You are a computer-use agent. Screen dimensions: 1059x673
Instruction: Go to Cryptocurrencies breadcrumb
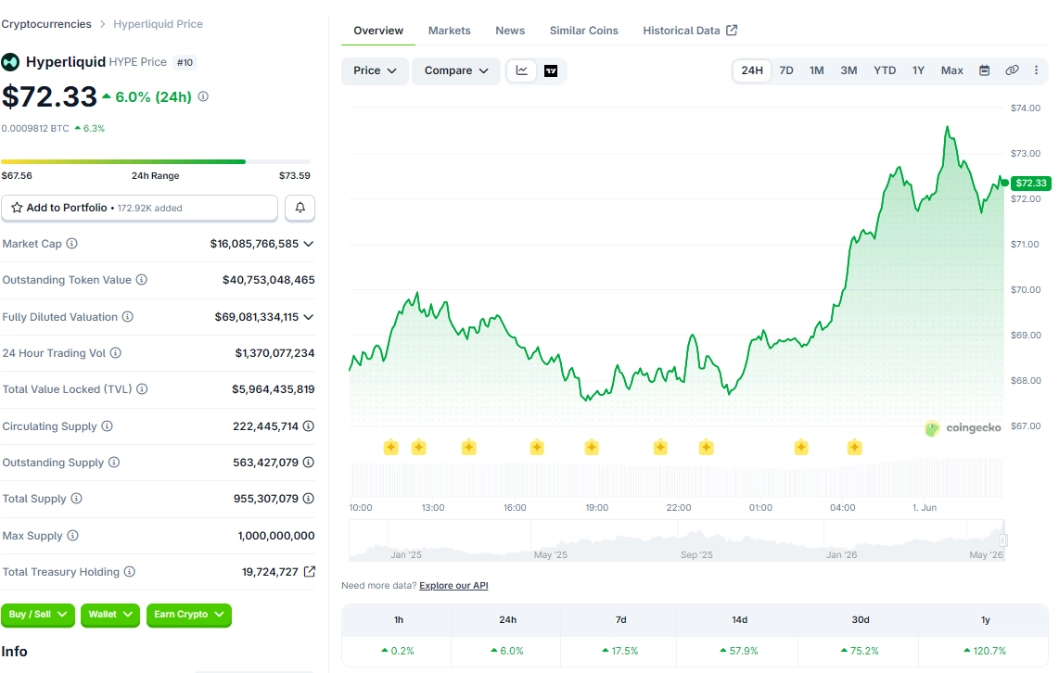pyautogui.click(x=46, y=24)
